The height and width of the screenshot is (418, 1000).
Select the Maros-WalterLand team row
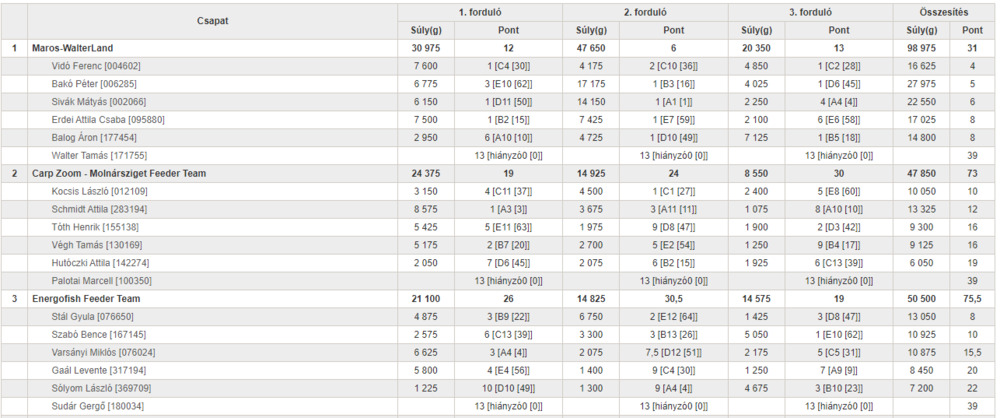pyautogui.click(x=499, y=48)
